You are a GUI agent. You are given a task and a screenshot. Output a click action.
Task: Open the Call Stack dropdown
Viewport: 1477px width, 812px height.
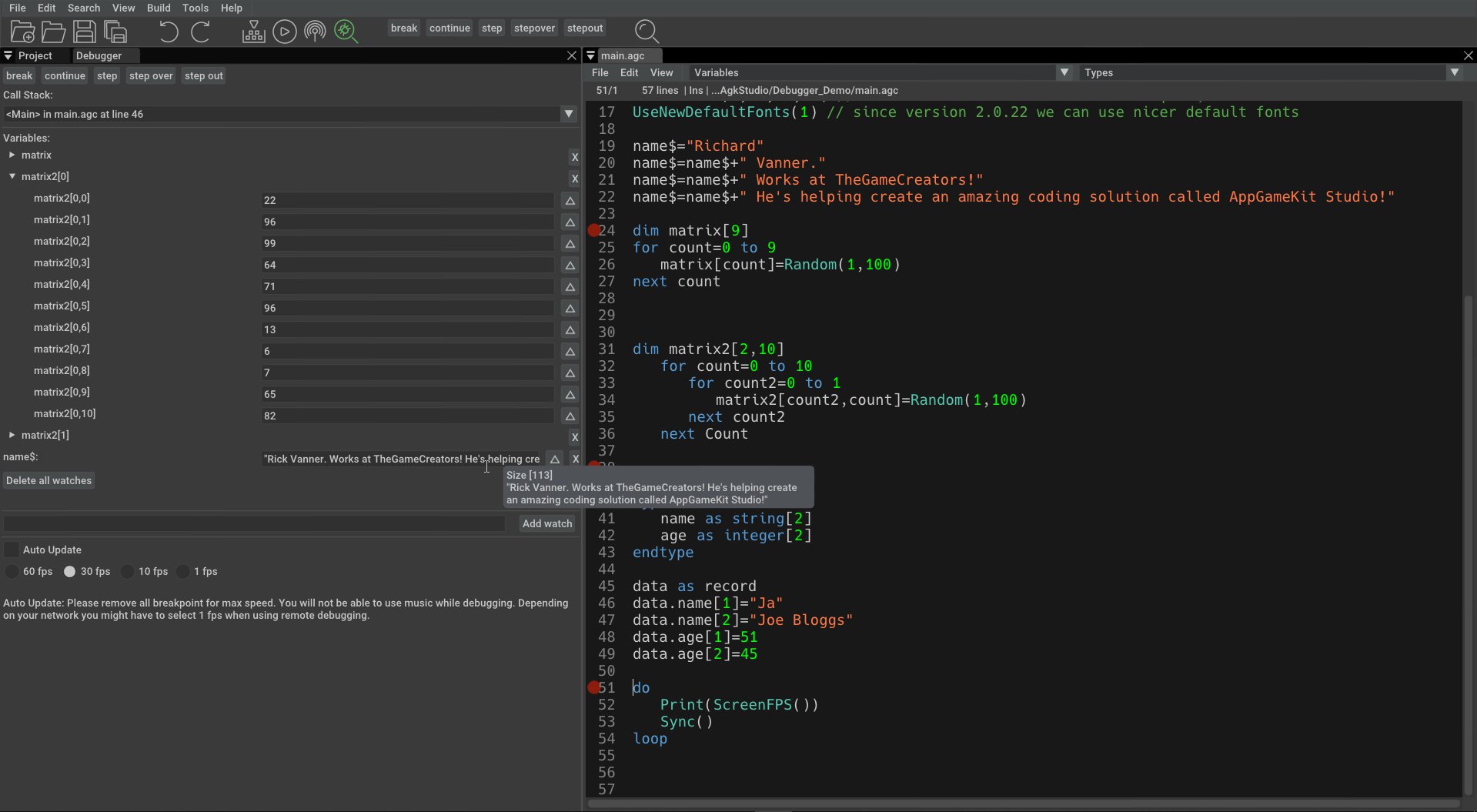click(568, 114)
